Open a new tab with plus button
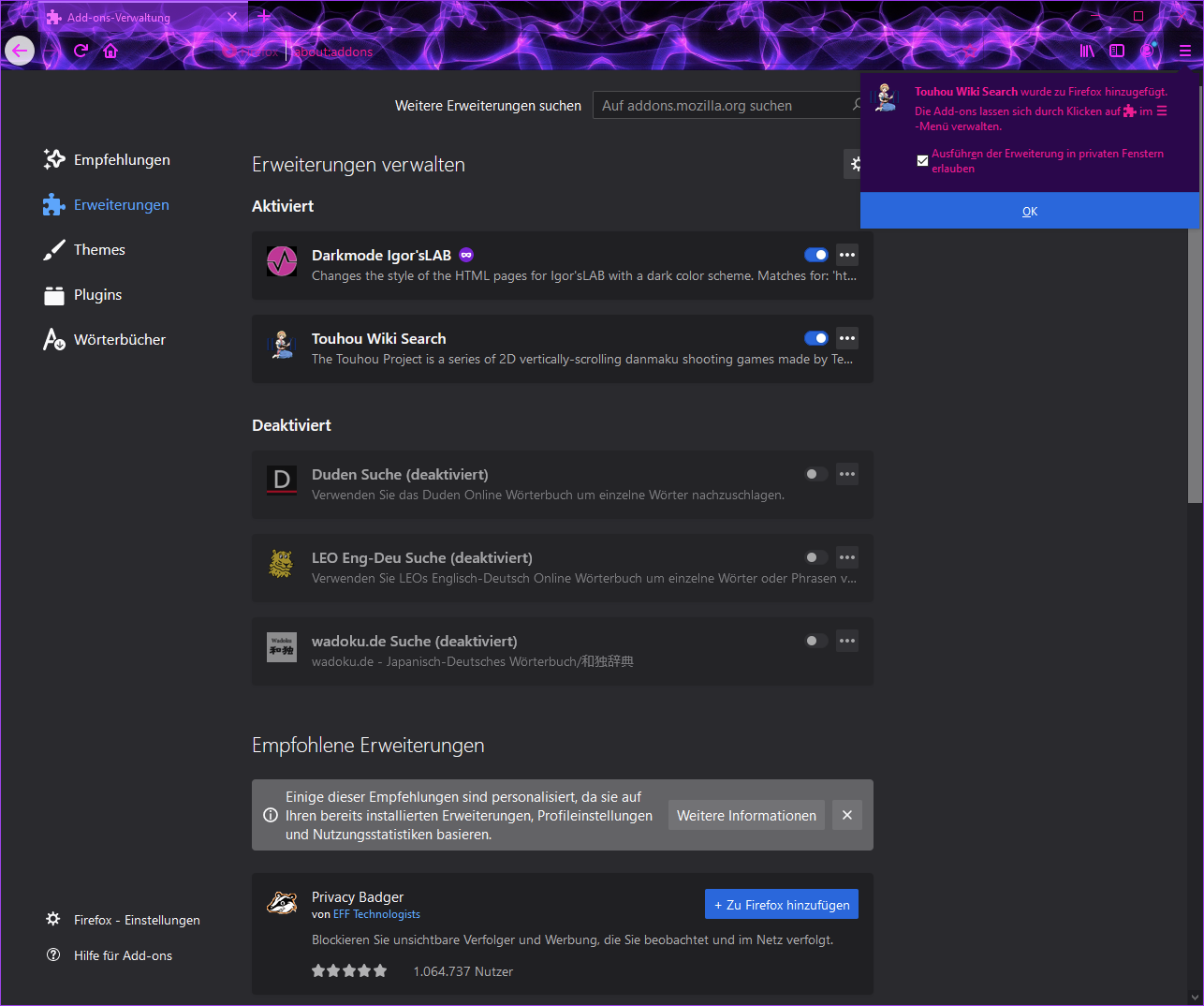This screenshot has width=1204, height=1006. pos(264,16)
